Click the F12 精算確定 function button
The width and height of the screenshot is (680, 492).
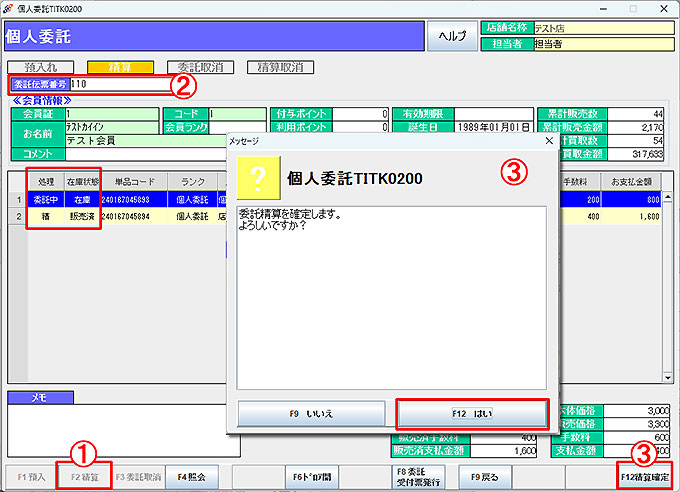point(644,477)
